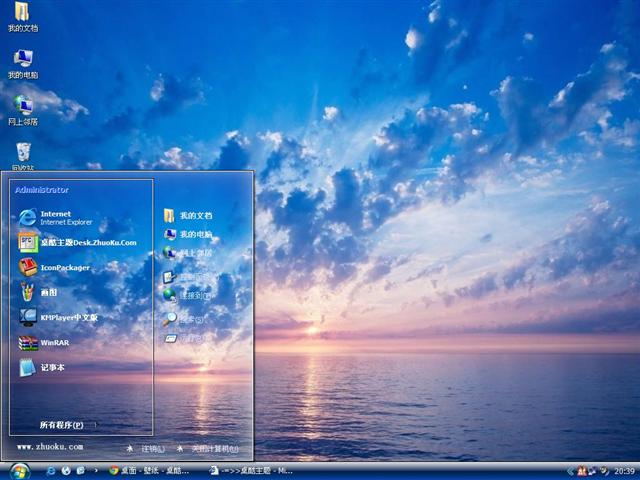Open 画图 (Paint) from the Start menu
Image resolution: width=640 pixels, height=480 pixels.
(46, 292)
